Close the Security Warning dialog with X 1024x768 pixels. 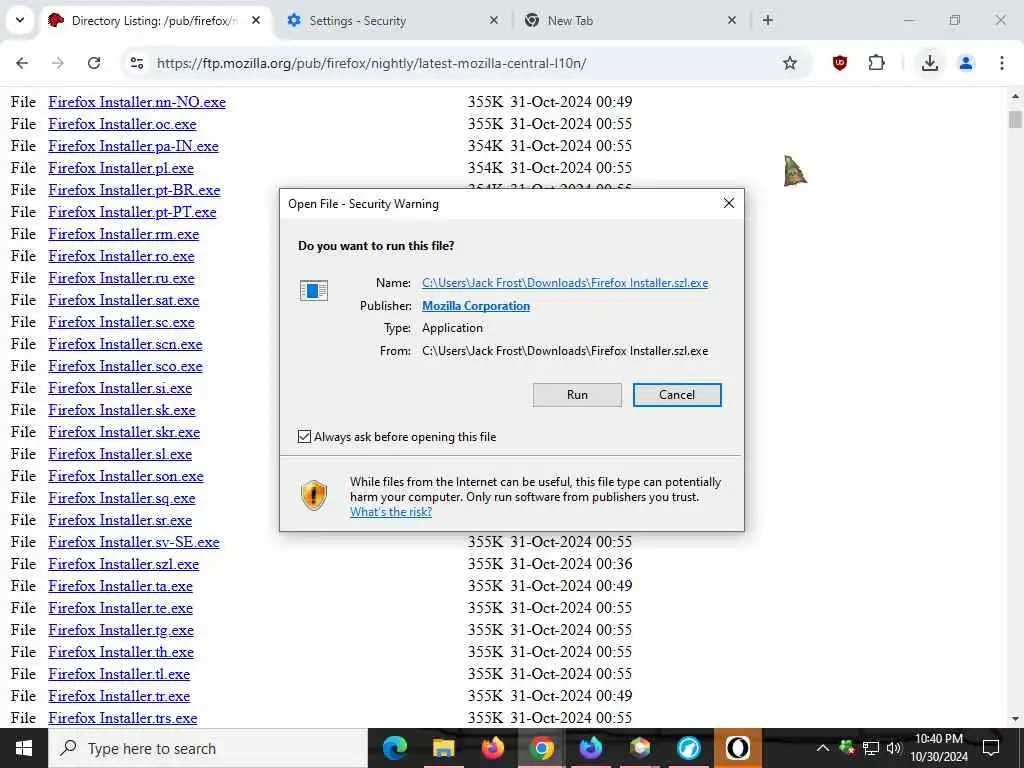(x=729, y=203)
